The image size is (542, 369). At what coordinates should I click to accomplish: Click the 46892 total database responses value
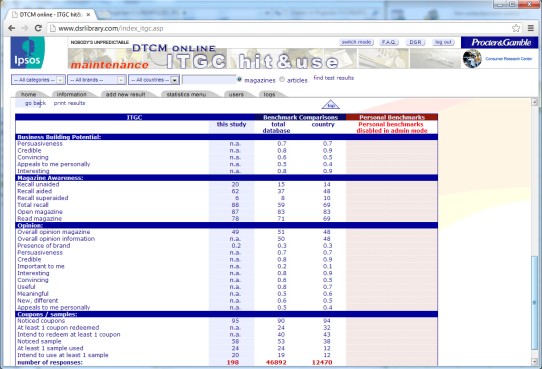(x=276, y=362)
